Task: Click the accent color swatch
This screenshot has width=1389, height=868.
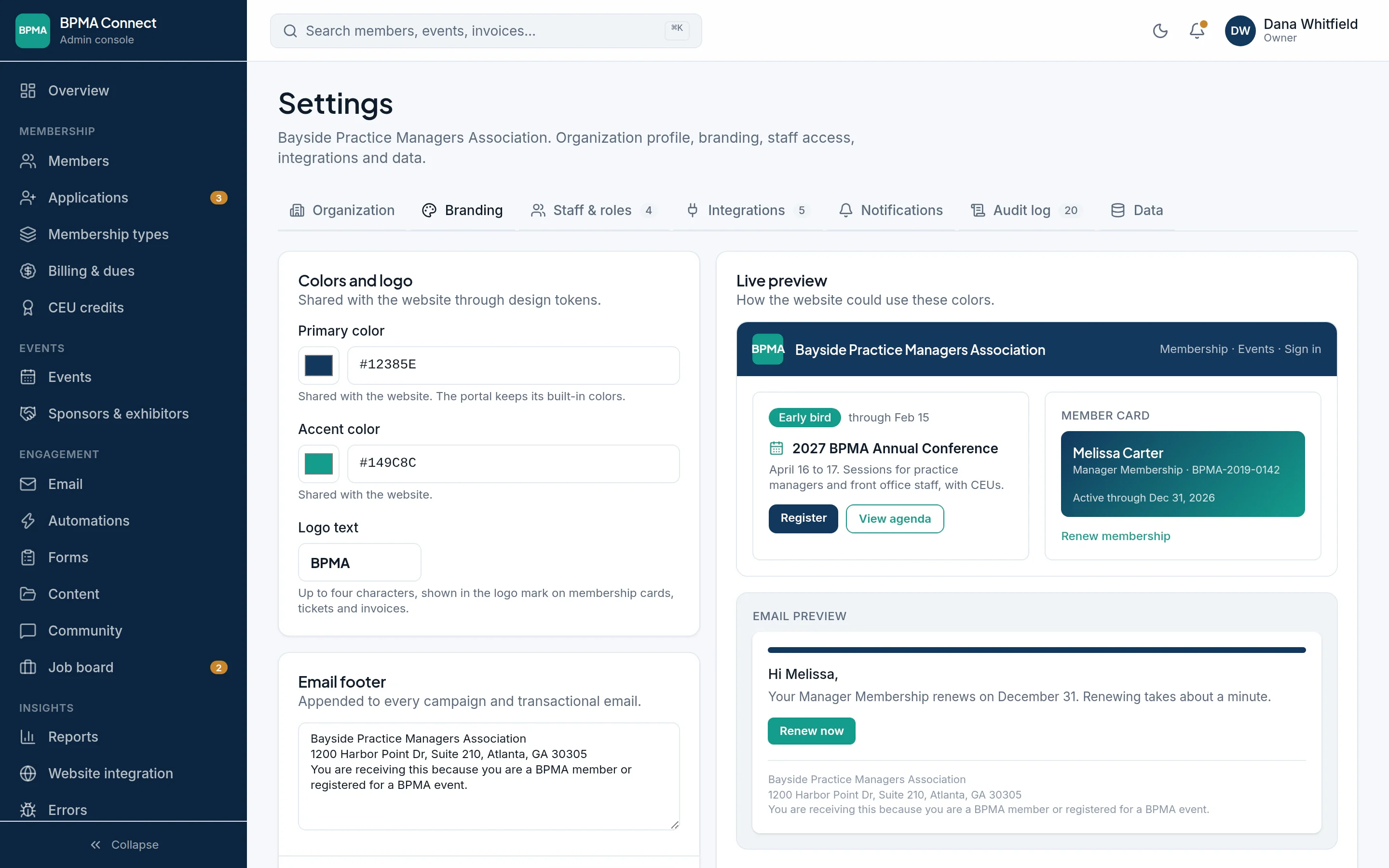Action: (318, 464)
